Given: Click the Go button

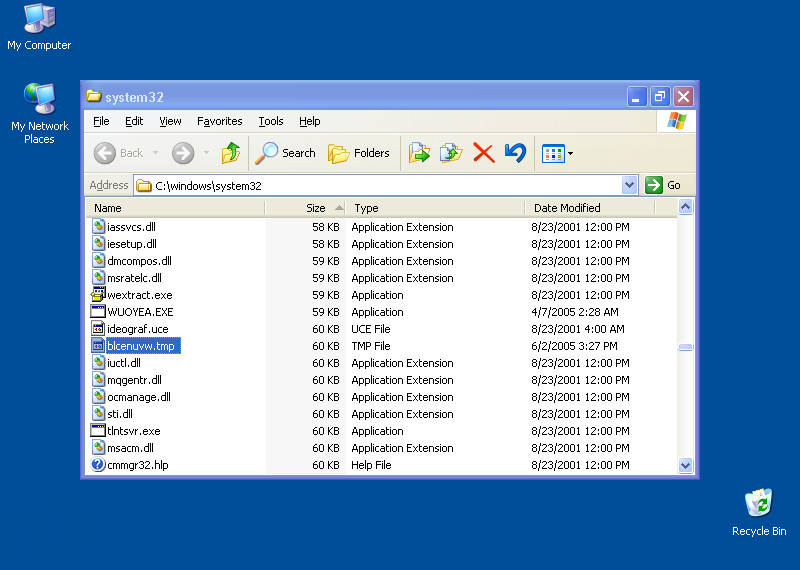Looking at the screenshot, I should coord(663,185).
